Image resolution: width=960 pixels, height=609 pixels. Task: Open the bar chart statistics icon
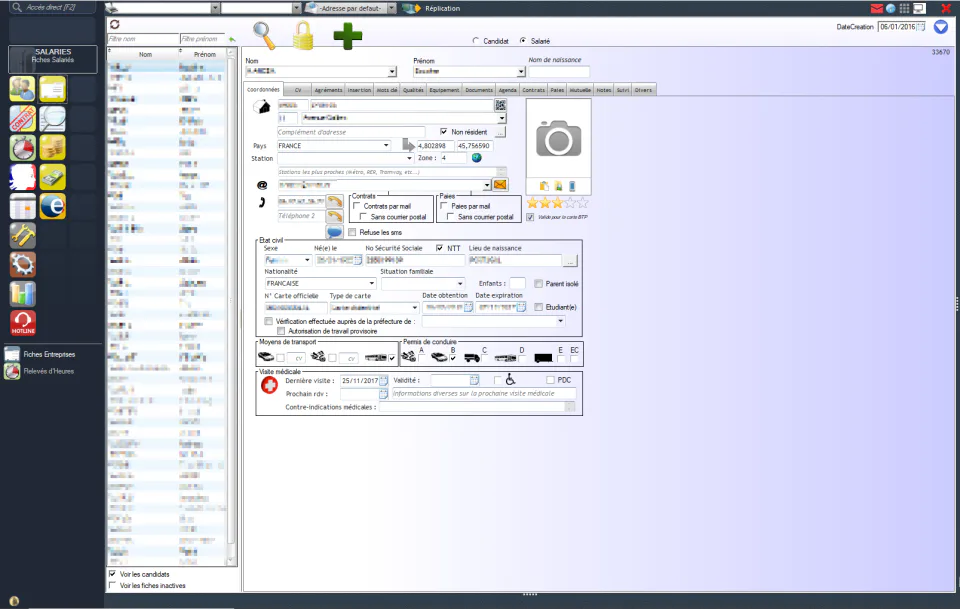tap(23, 294)
